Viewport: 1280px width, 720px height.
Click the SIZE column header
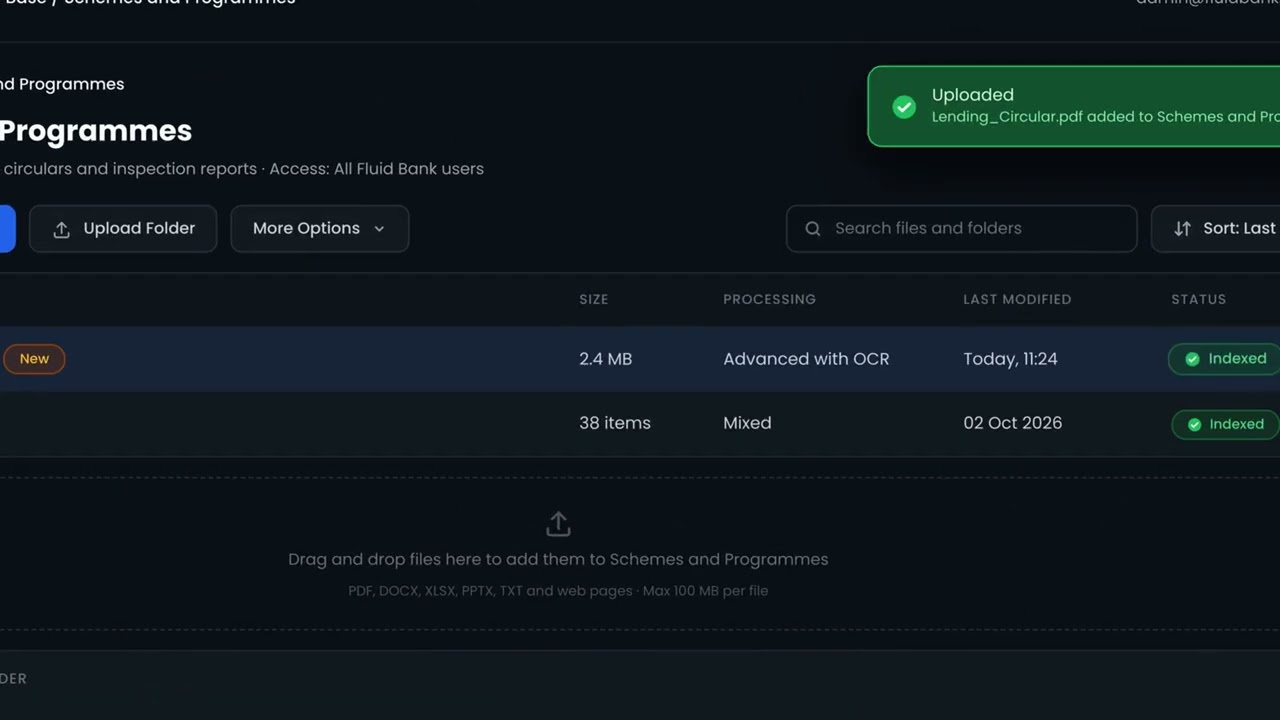tap(593, 299)
